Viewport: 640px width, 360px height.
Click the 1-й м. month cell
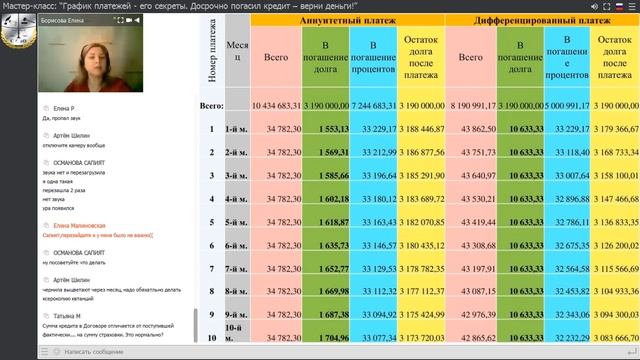coord(236,129)
